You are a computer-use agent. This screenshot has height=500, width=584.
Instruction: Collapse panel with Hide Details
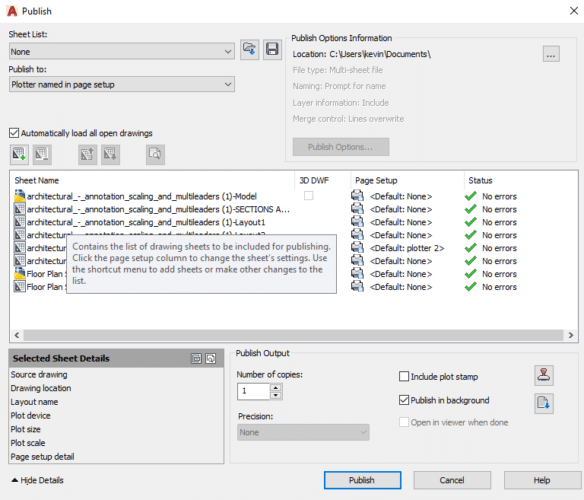coord(38,480)
